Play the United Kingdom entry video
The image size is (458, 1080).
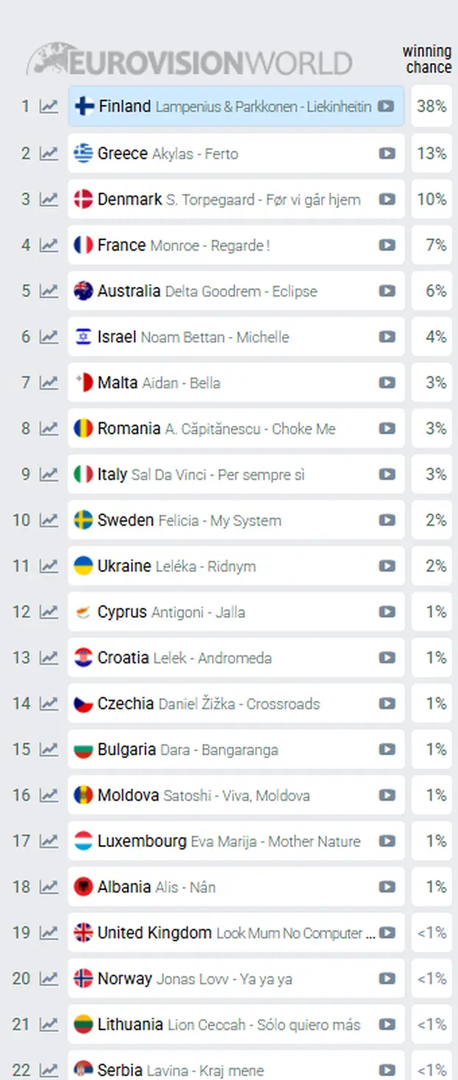(x=387, y=933)
